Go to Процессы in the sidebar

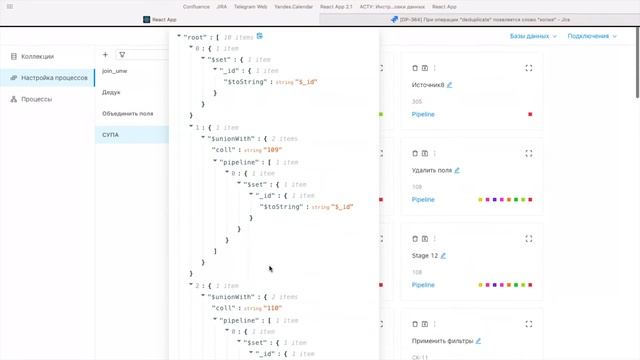(36, 99)
